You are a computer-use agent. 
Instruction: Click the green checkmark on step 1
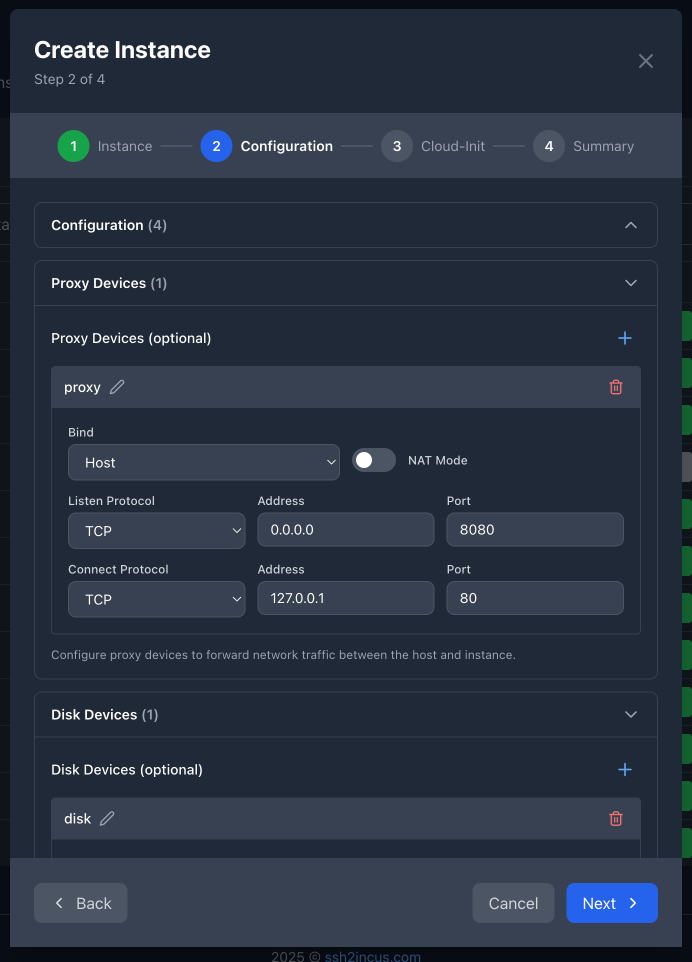point(73,146)
